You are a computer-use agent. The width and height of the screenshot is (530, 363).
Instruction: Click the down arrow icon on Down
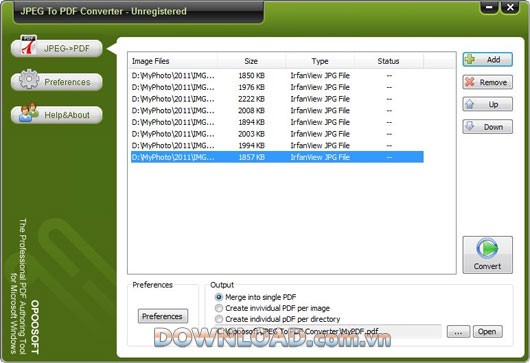[x=470, y=126]
